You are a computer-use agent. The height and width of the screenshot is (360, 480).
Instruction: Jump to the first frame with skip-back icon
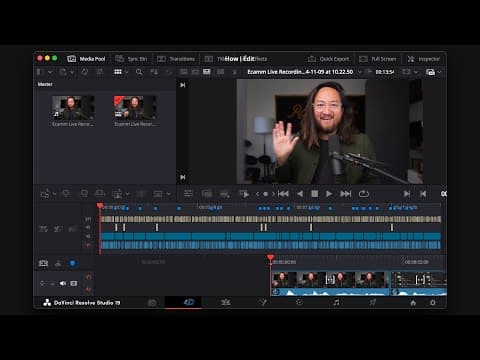pos(283,194)
